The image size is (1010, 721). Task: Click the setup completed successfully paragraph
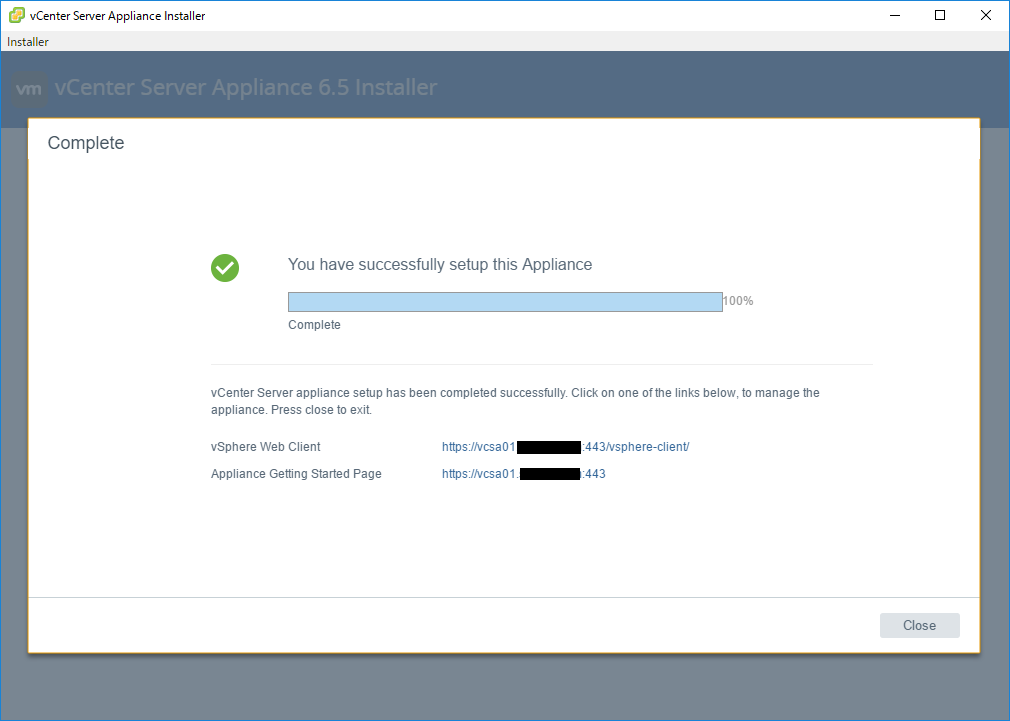(515, 401)
